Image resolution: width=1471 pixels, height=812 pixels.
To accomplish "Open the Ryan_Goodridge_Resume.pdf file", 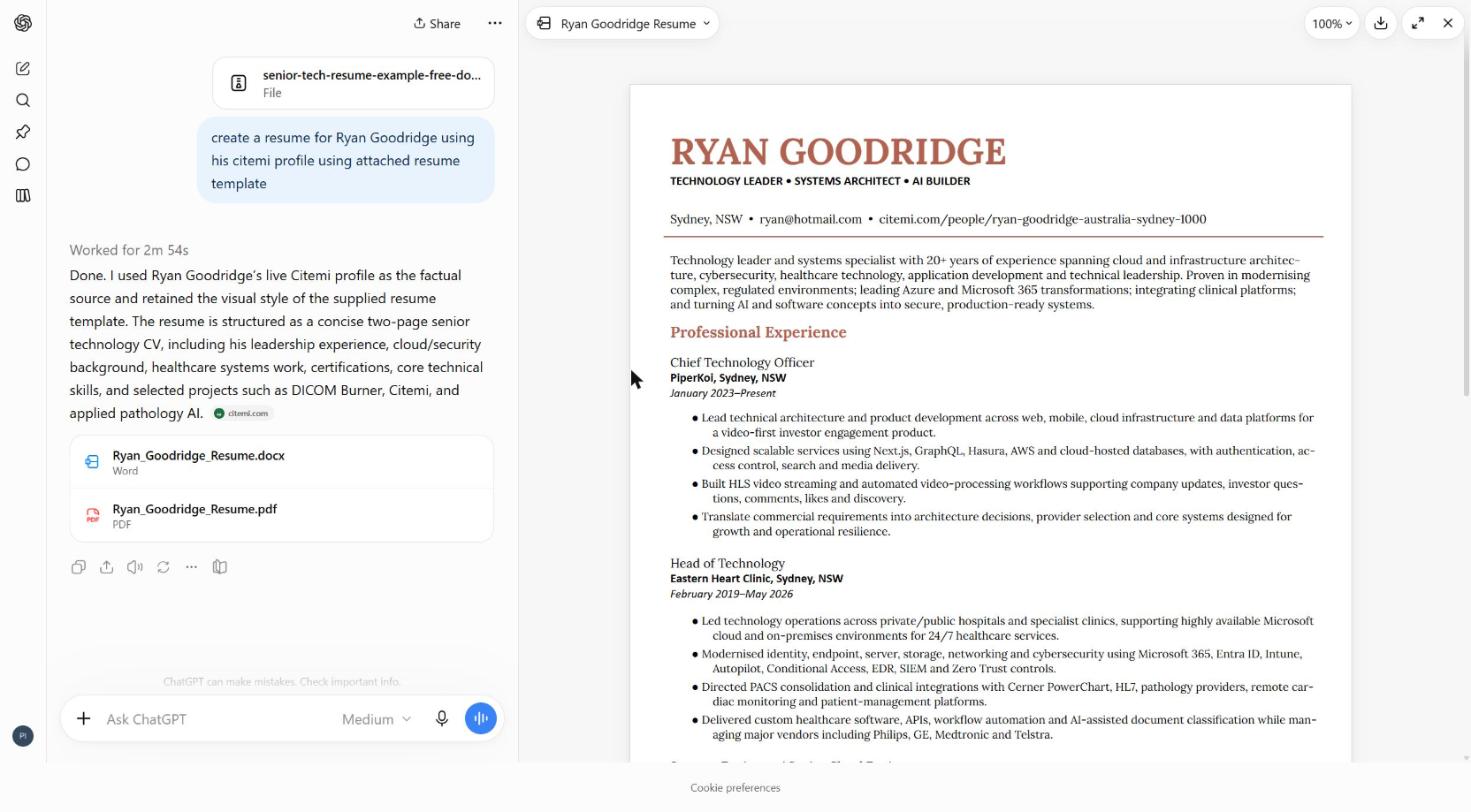I will pos(282,516).
